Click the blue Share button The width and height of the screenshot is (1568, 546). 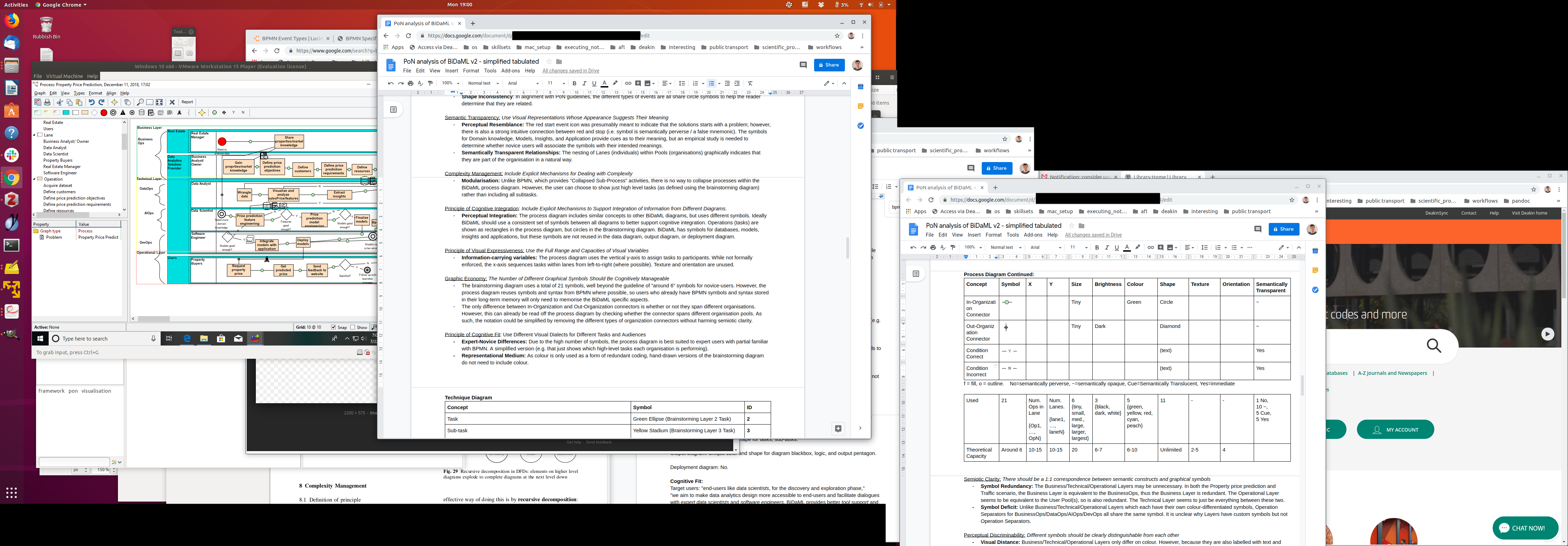pos(829,65)
